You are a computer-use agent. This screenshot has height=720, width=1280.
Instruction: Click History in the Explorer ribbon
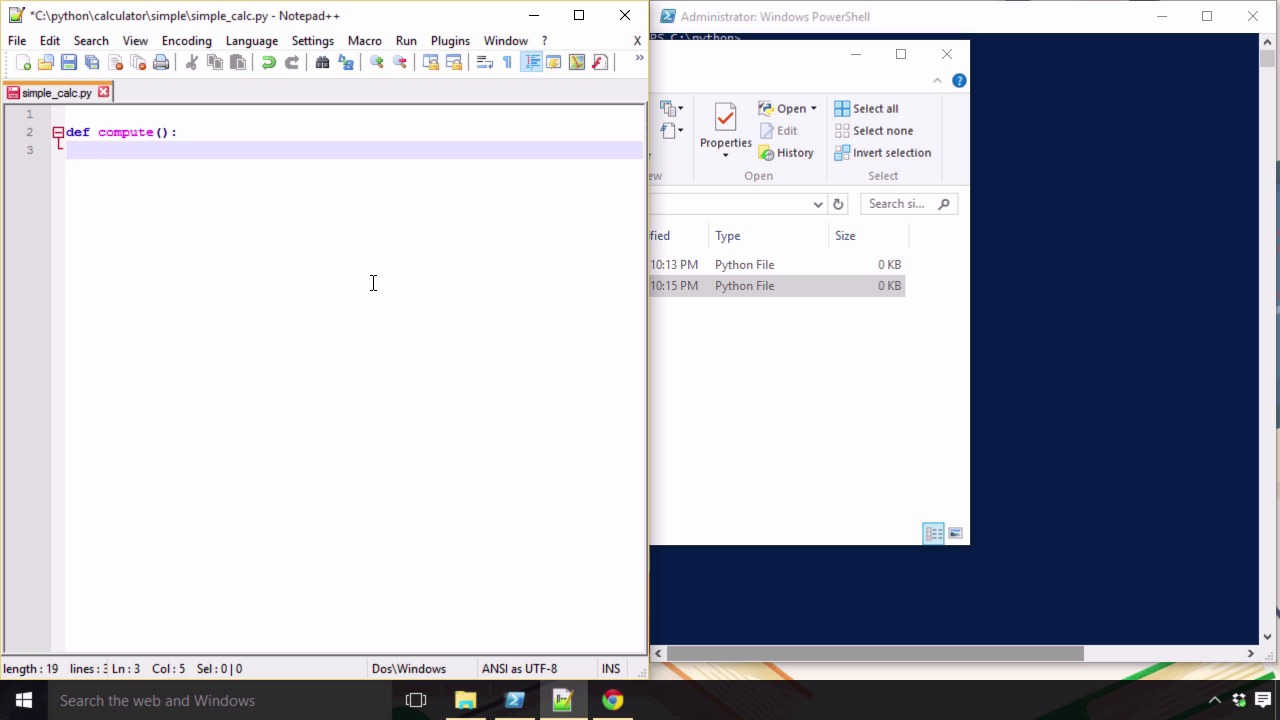(x=786, y=153)
